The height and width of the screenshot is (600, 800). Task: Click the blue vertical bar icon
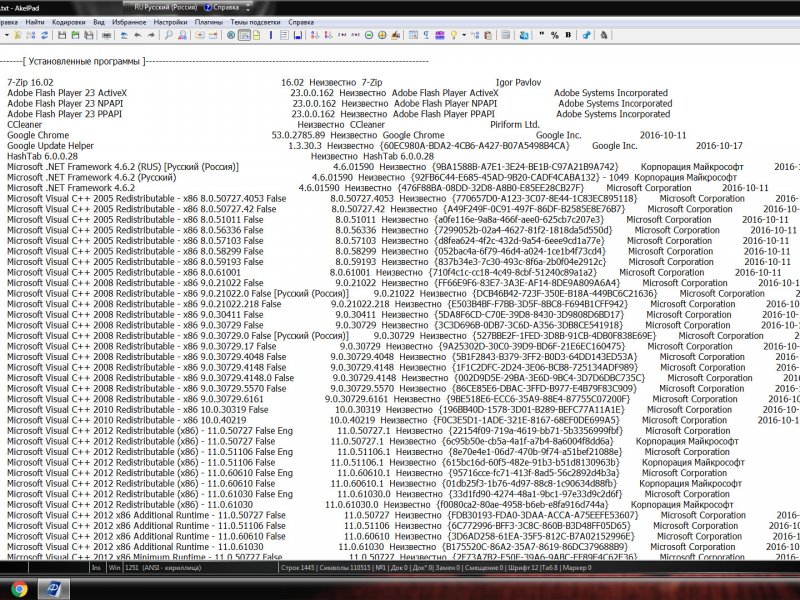[270, 35]
